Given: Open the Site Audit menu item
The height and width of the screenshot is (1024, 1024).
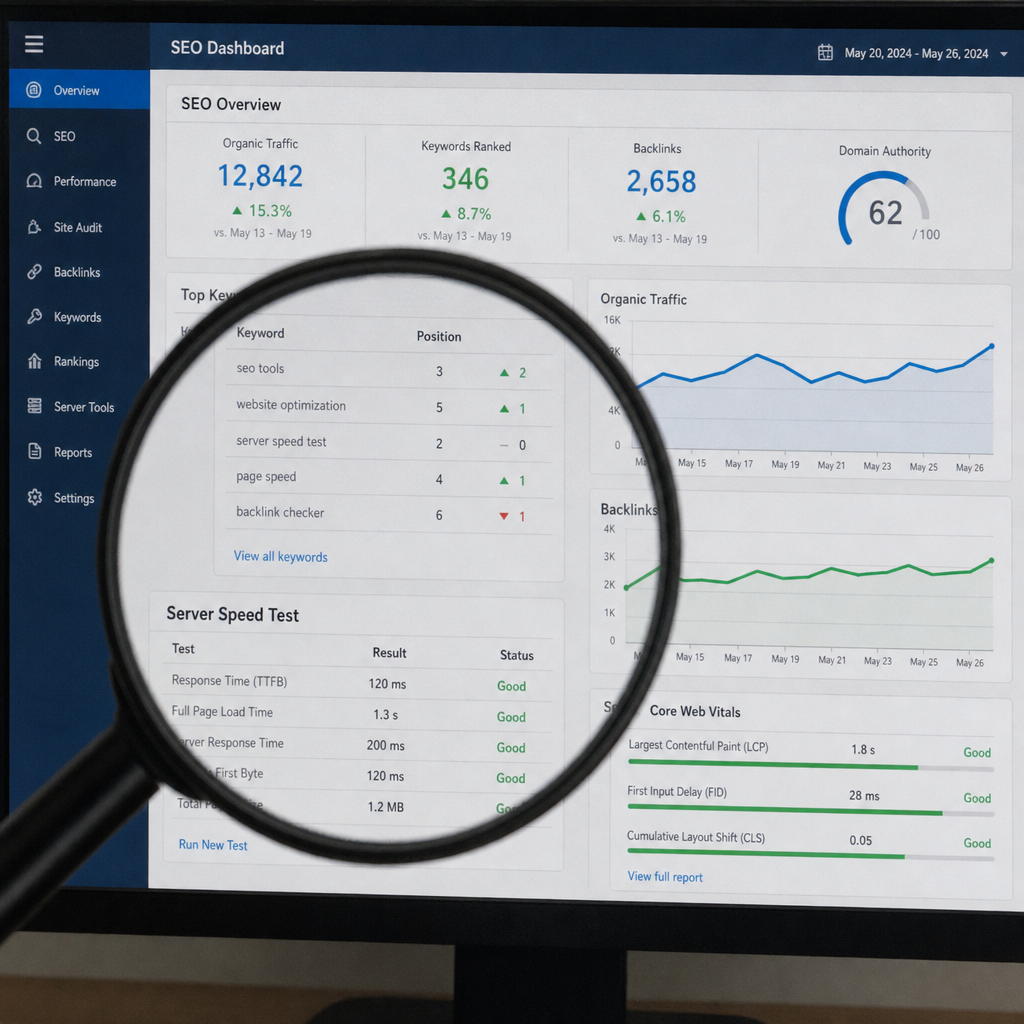Looking at the screenshot, I should tap(79, 227).
